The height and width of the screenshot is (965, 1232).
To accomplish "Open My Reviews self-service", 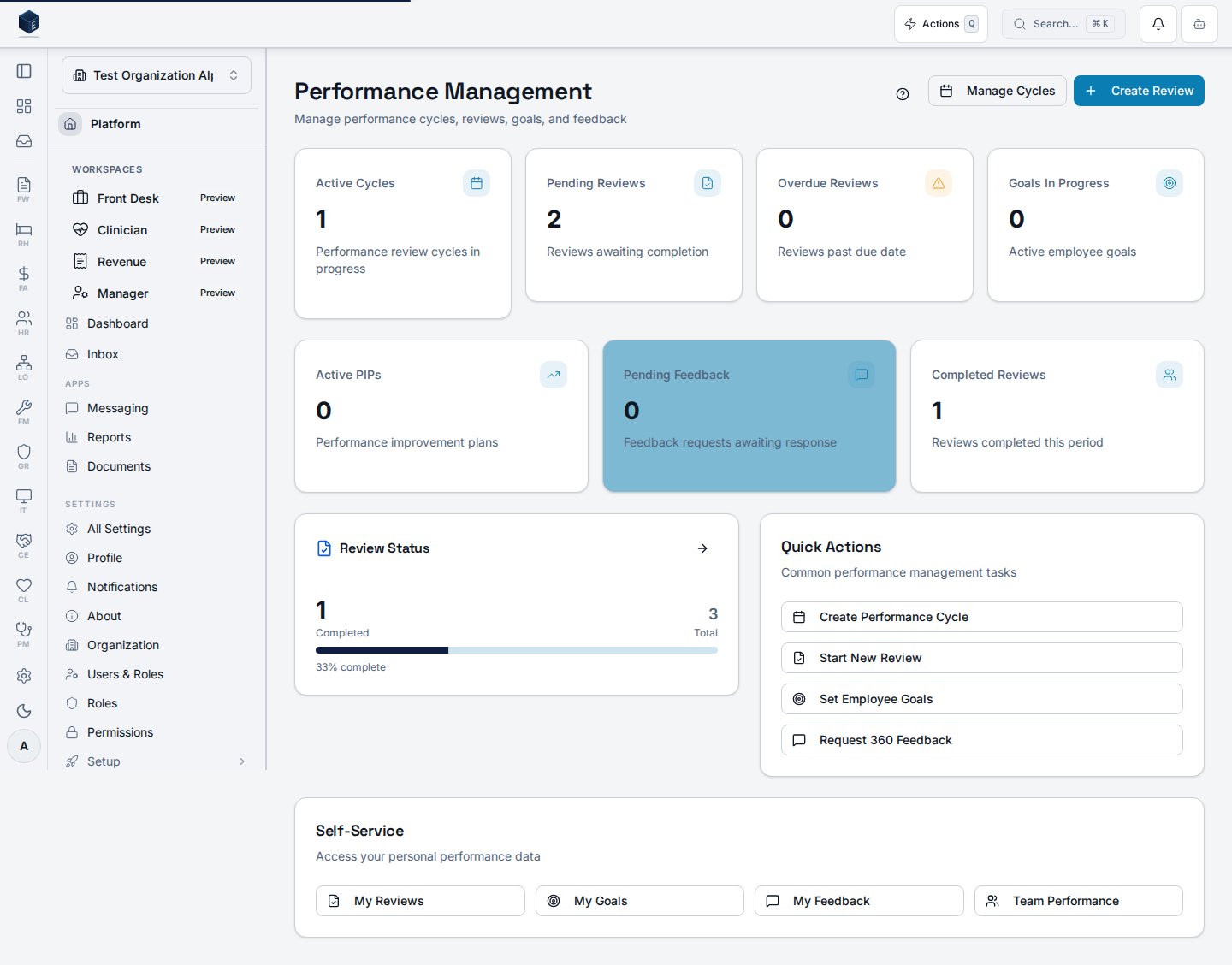I will coord(420,901).
